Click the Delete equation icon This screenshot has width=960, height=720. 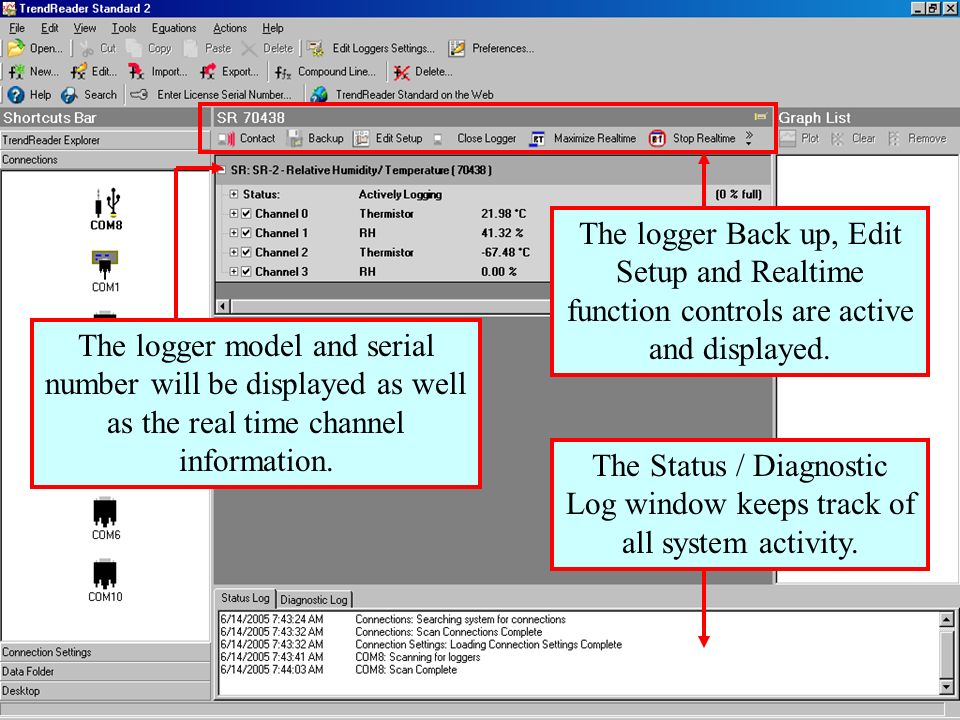coord(402,72)
